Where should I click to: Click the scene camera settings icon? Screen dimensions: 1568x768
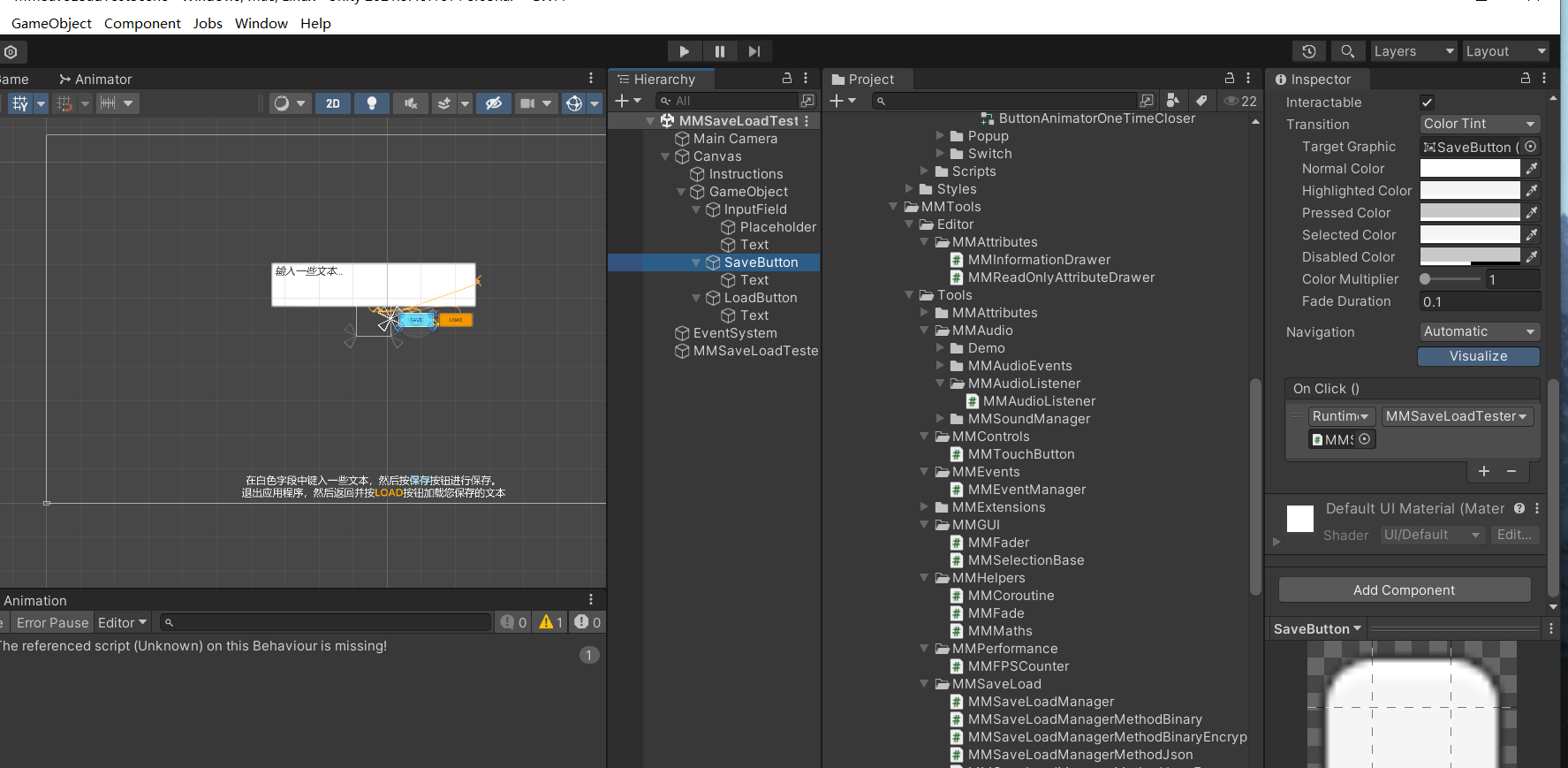(527, 103)
